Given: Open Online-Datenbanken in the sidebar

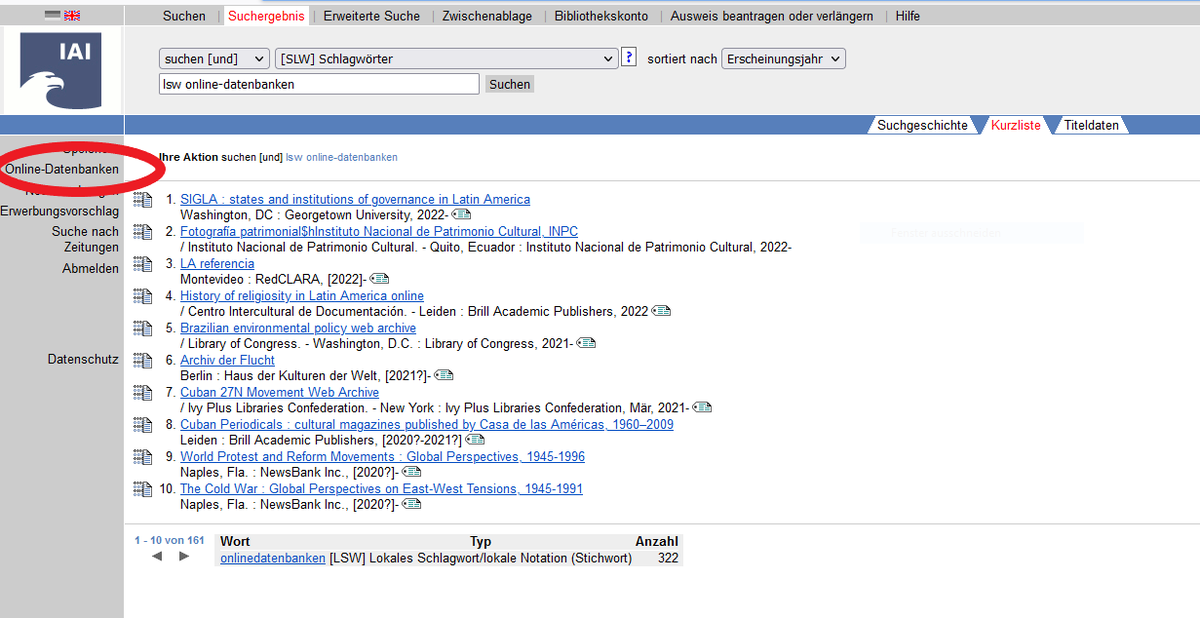Looking at the screenshot, I should [62, 169].
